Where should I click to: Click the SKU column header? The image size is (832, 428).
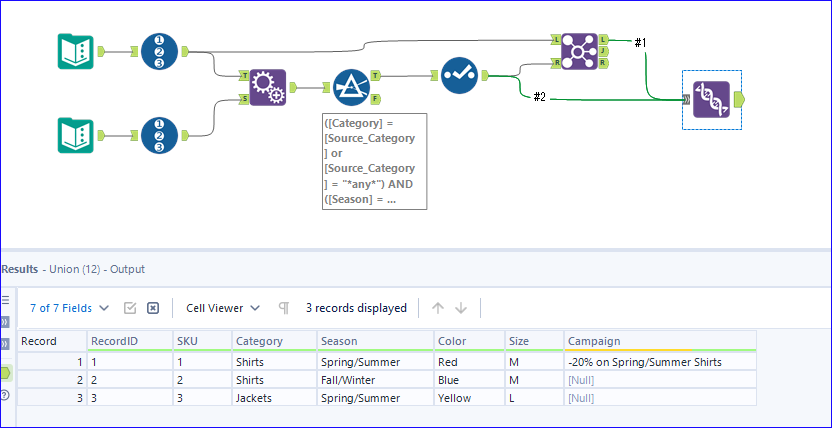[x=202, y=341]
